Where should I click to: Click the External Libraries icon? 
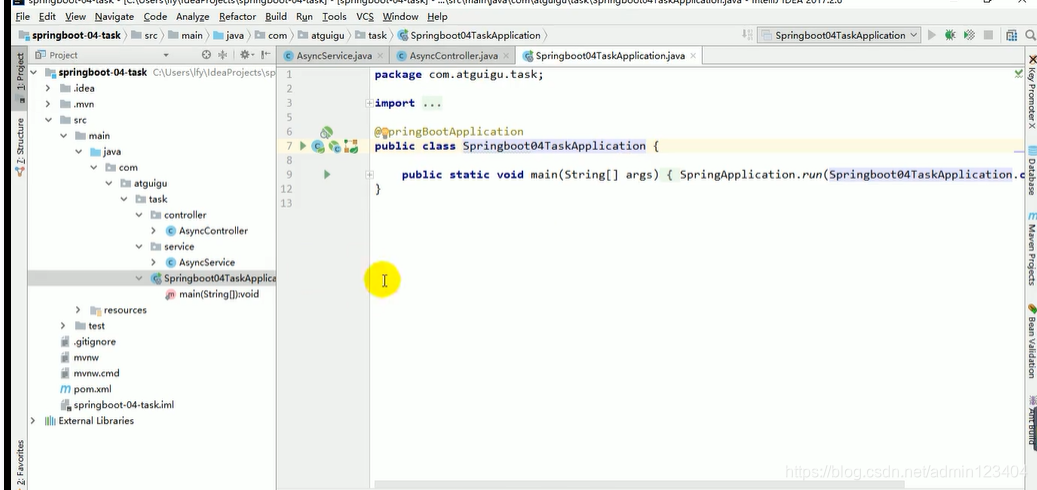tap(50, 421)
